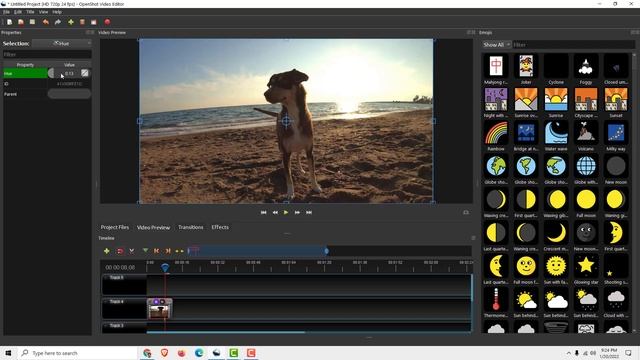Select the Foggy emoji

(586, 66)
